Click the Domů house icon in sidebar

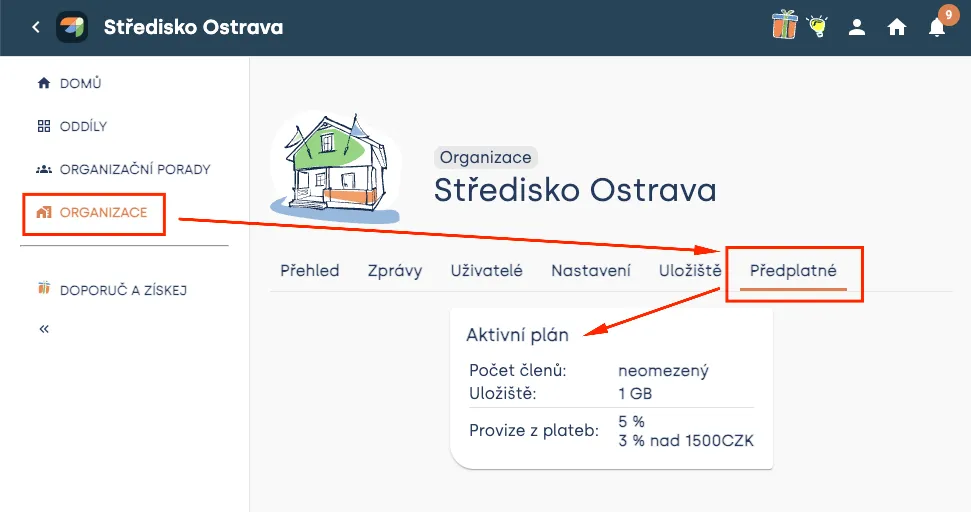[44, 83]
